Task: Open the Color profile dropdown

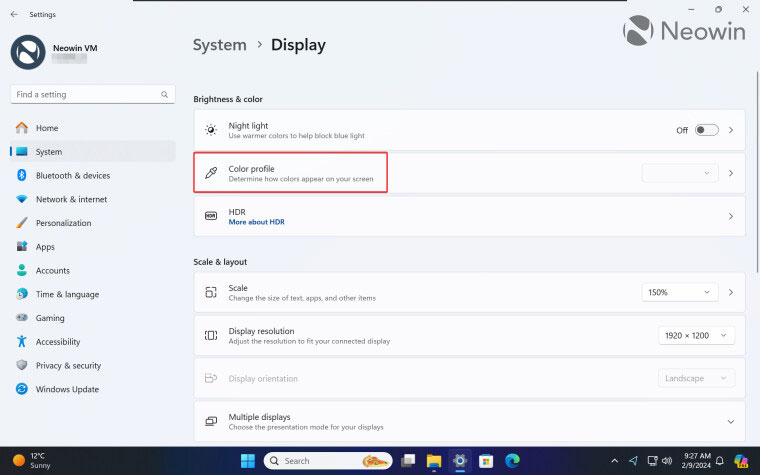Action: coord(679,173)
